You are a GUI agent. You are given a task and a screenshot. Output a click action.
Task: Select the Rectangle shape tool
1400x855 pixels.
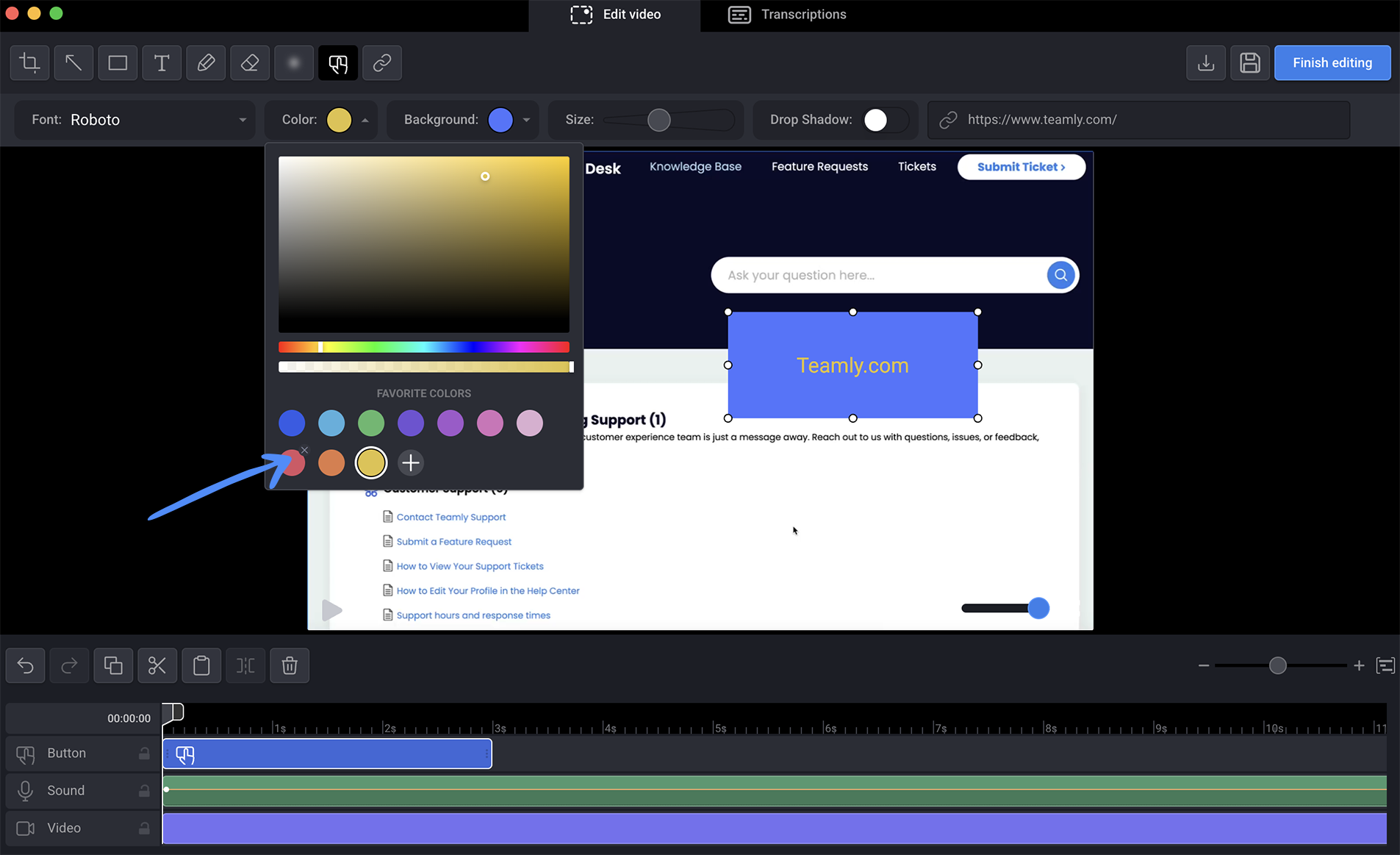(x=118, y=63)
